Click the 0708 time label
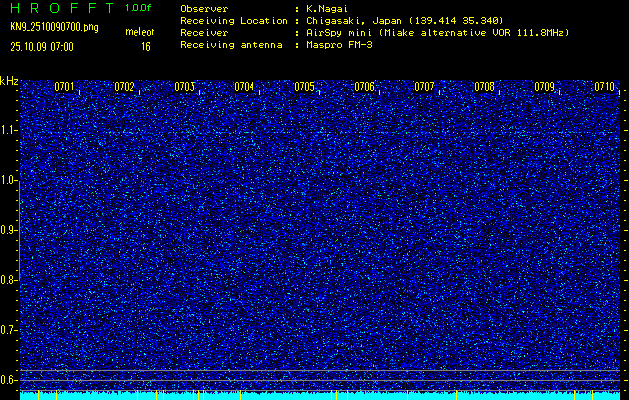This screenshot has width=629, height=400. pyautogui.click(x=484, y=87)
